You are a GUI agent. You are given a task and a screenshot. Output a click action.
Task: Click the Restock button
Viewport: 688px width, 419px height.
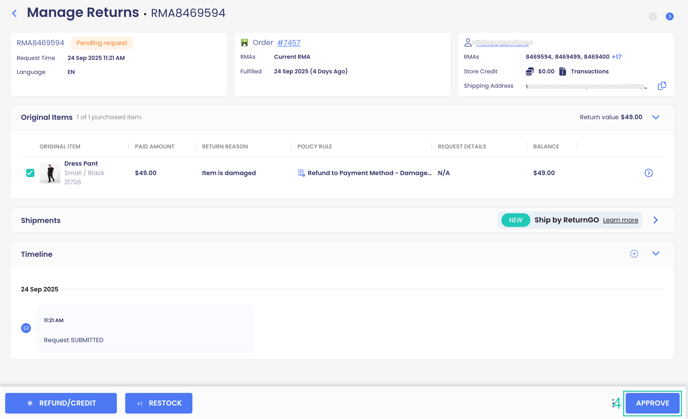click(x=159, y=403)
